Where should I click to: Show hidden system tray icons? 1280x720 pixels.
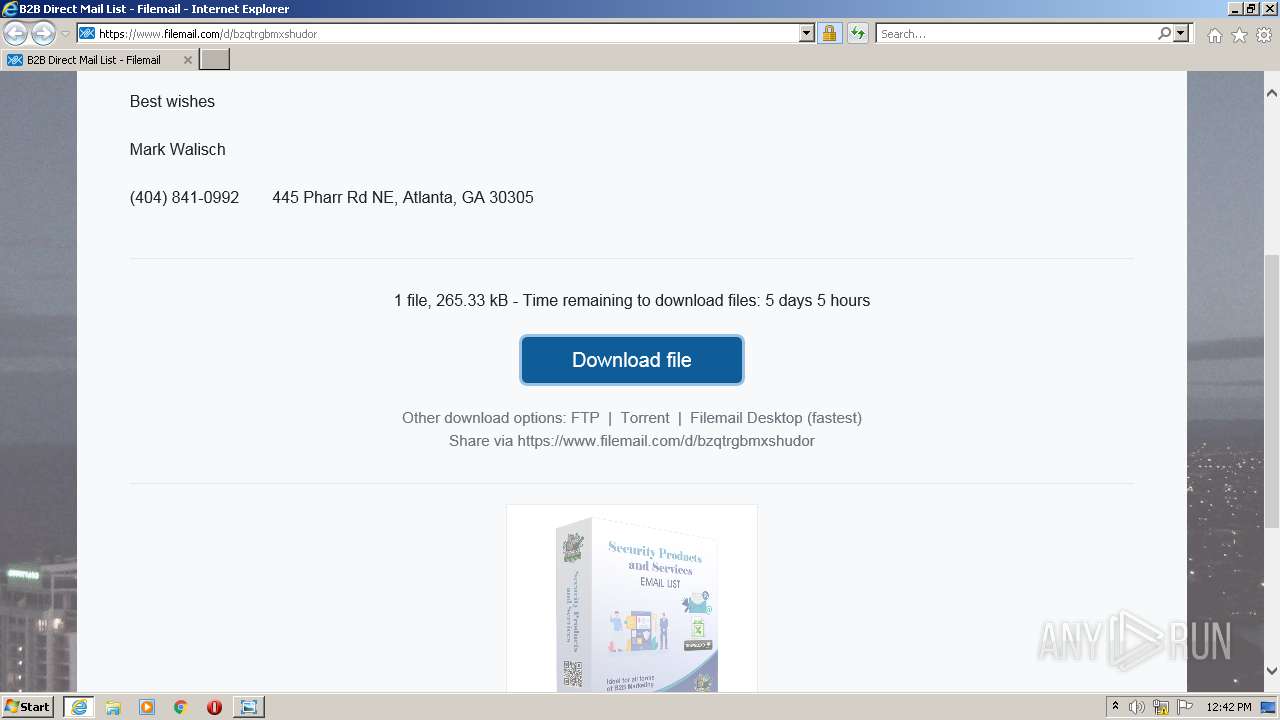[x=1115, y=707]
